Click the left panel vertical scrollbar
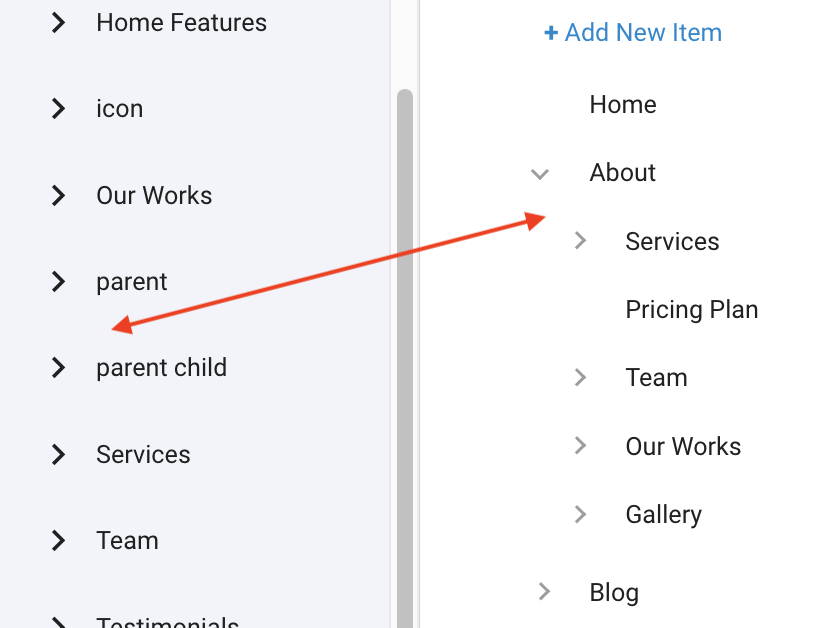This screenshot has width=830, height=628. 405,350
